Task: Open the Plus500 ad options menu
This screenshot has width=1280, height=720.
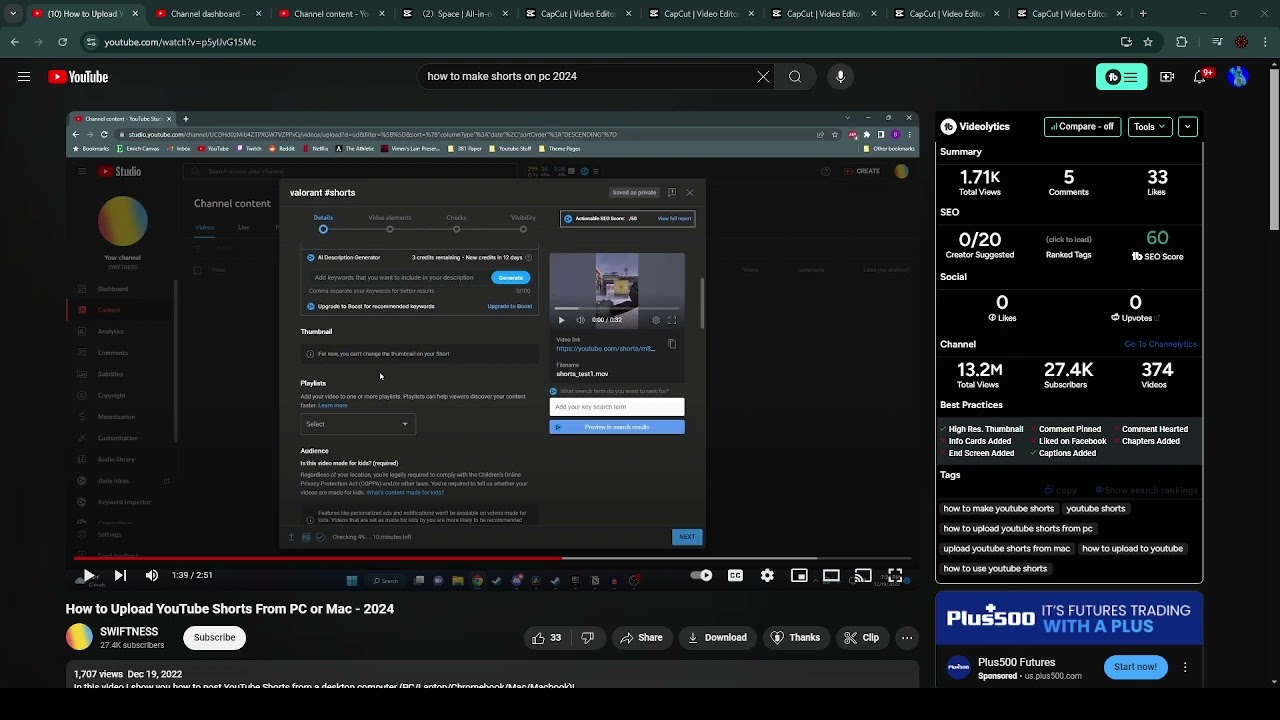Action: [x=1185, y=667]
